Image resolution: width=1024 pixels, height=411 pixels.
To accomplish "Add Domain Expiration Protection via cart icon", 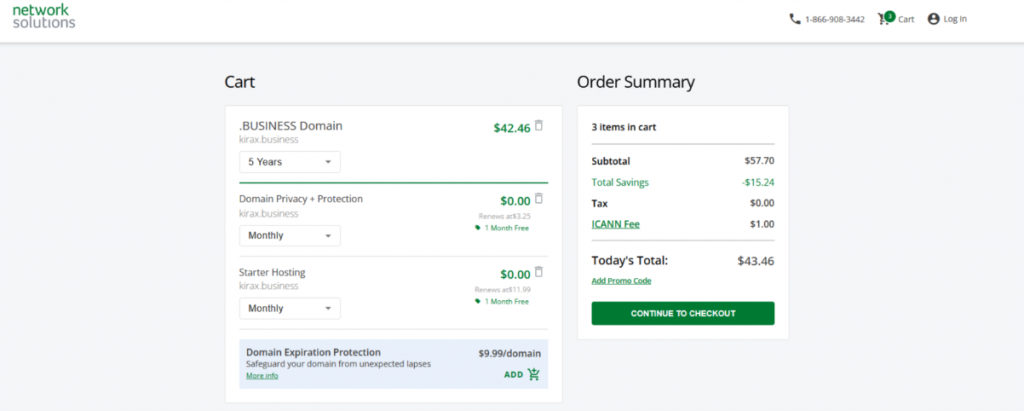I will 534,375.
